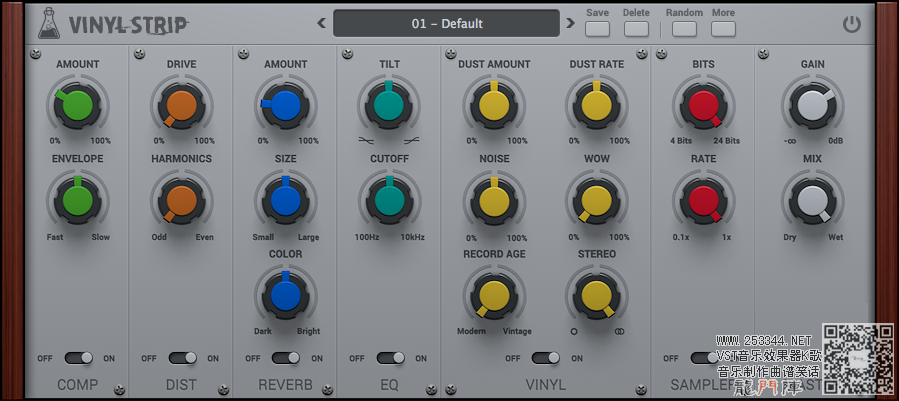The height and width of the screenshot is (401, 899).
Task: Click the yellow DUST AMOUNT knob
Action: [x=494, y=106]
